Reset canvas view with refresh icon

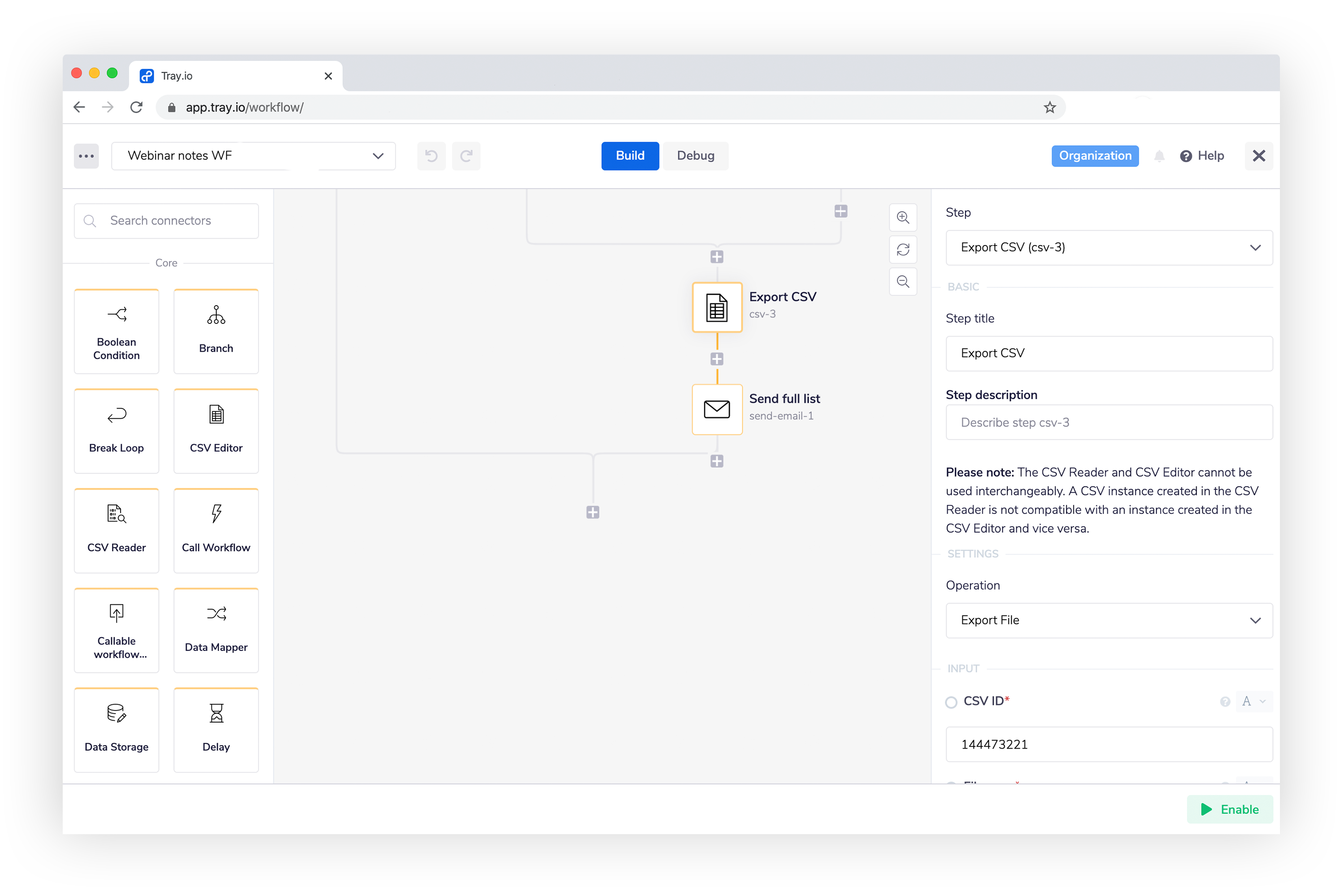click(x=903, y=250)
